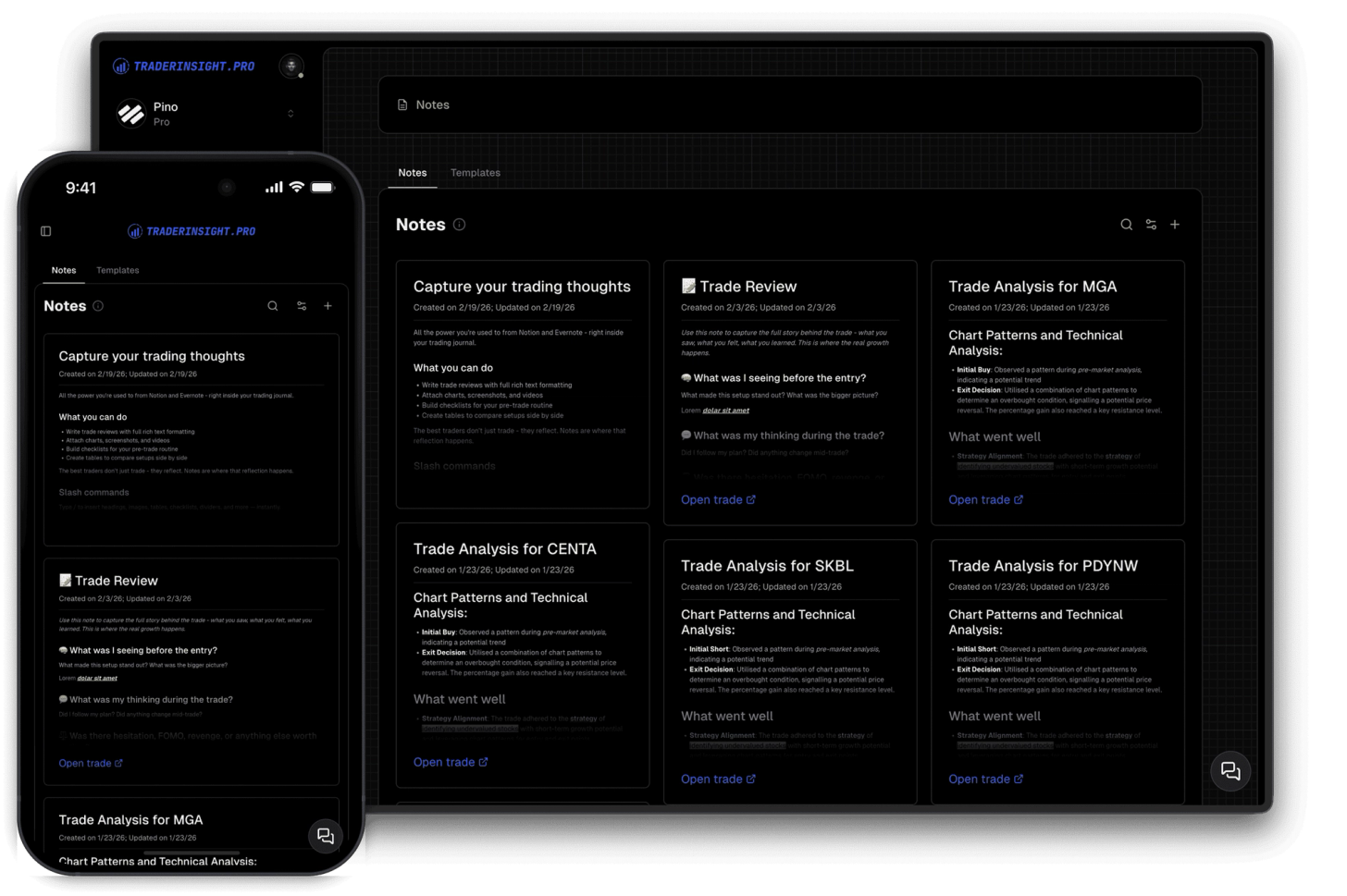1347x896 pixels.
Task: Open the filter icon on phone Notes header
Action: tap(302, 306)
